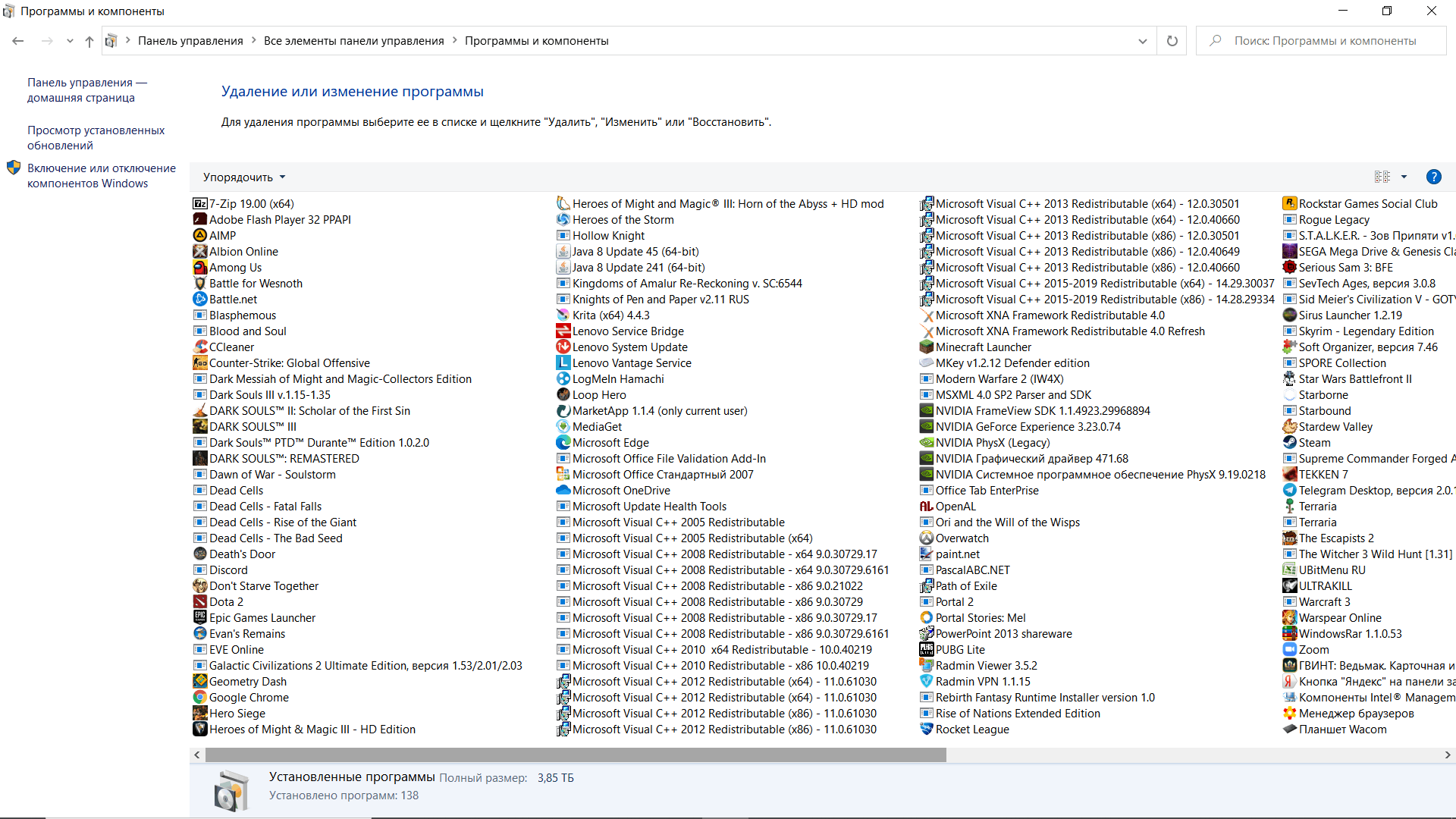Click the Microsoft OneDrive icon
This screenshot has width=1456, height=819.
tap(563, 490)
